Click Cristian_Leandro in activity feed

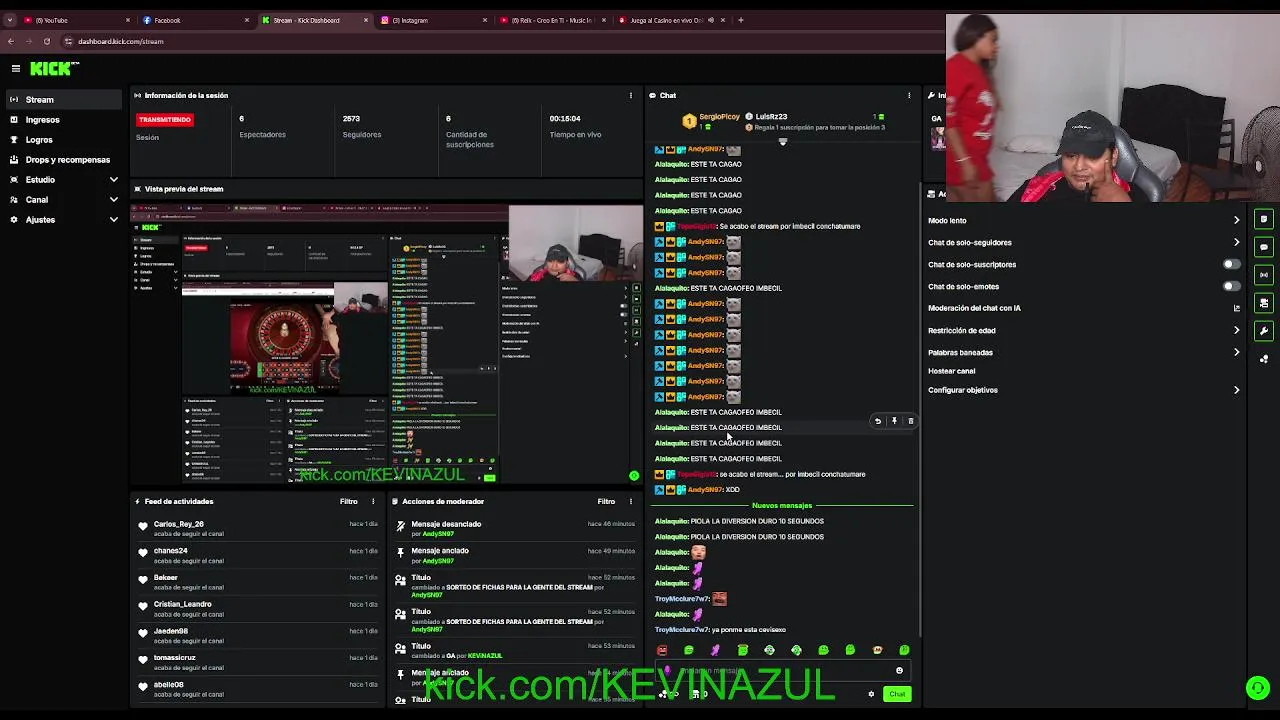183,604
